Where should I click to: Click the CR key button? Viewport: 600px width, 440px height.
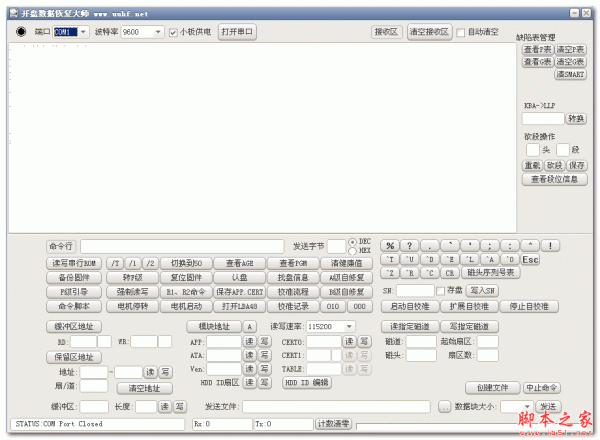pyautogui.click(x=450, y=273)
